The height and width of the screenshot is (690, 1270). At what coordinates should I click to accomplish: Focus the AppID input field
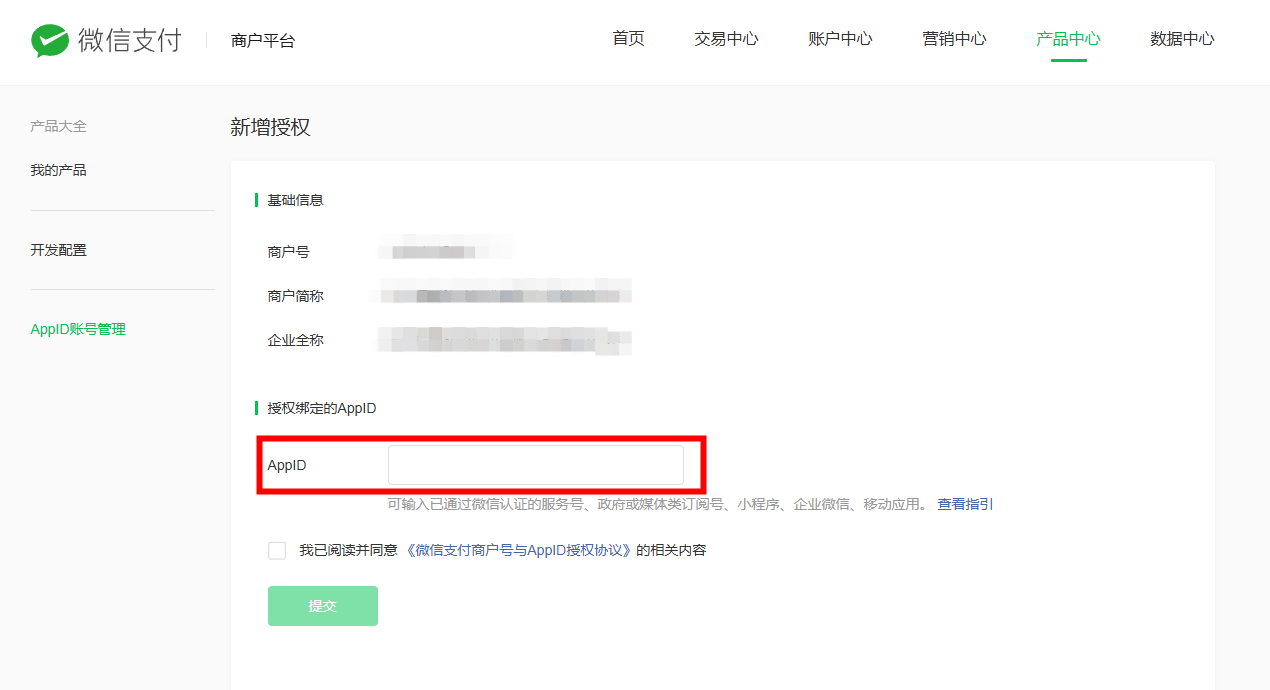pyautogui.click(x=536, y=465)
